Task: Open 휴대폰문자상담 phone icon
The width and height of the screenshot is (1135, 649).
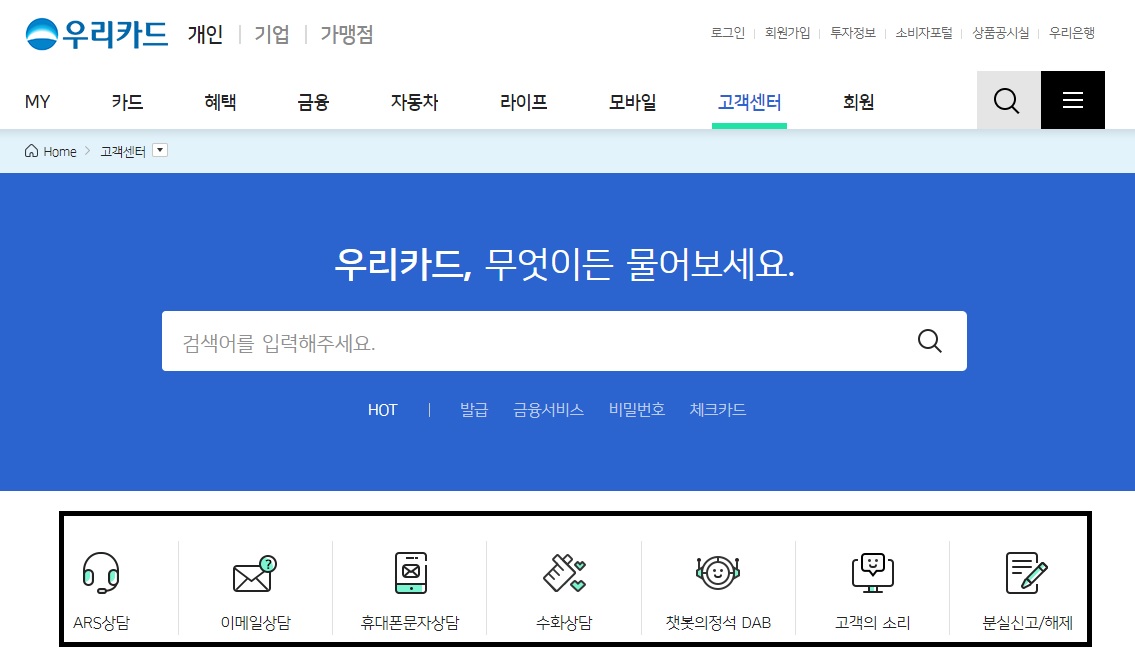Action: pyautogui.click(x=410, y=572)
